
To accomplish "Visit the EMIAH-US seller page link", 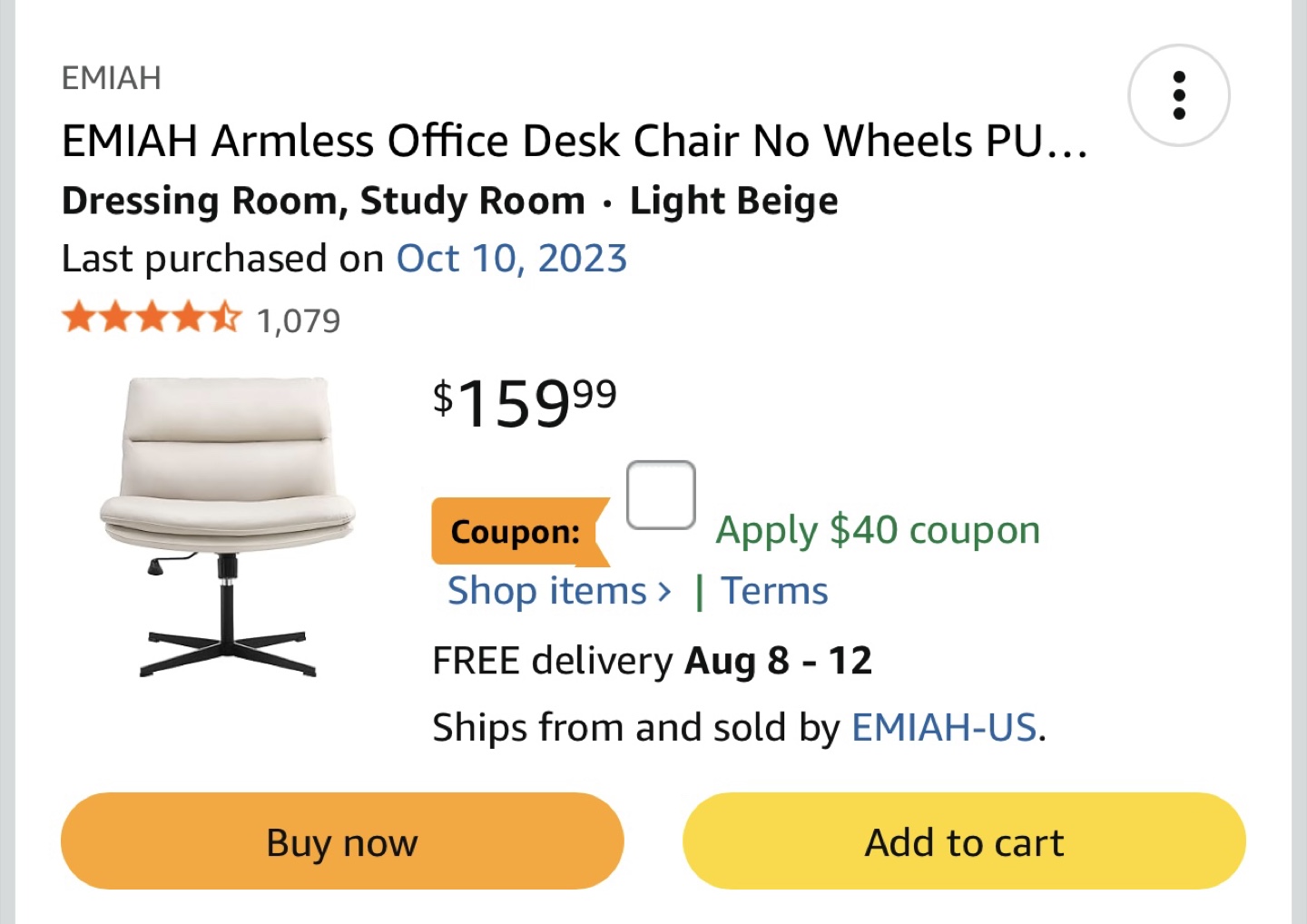I will pyautogui.click(x=944, y=727).
